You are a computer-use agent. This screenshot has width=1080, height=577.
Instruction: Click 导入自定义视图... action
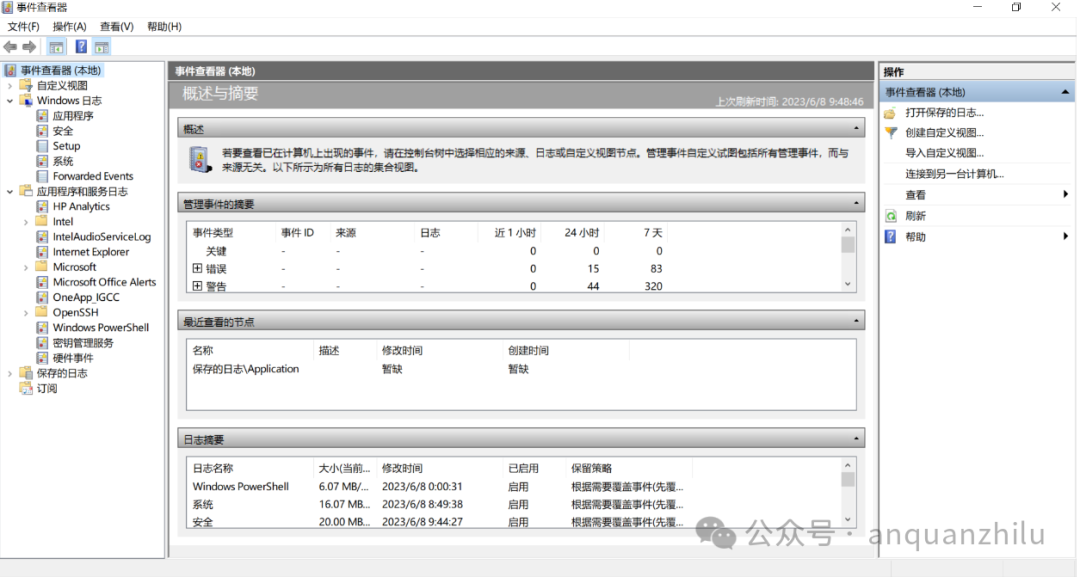(944, 153)
